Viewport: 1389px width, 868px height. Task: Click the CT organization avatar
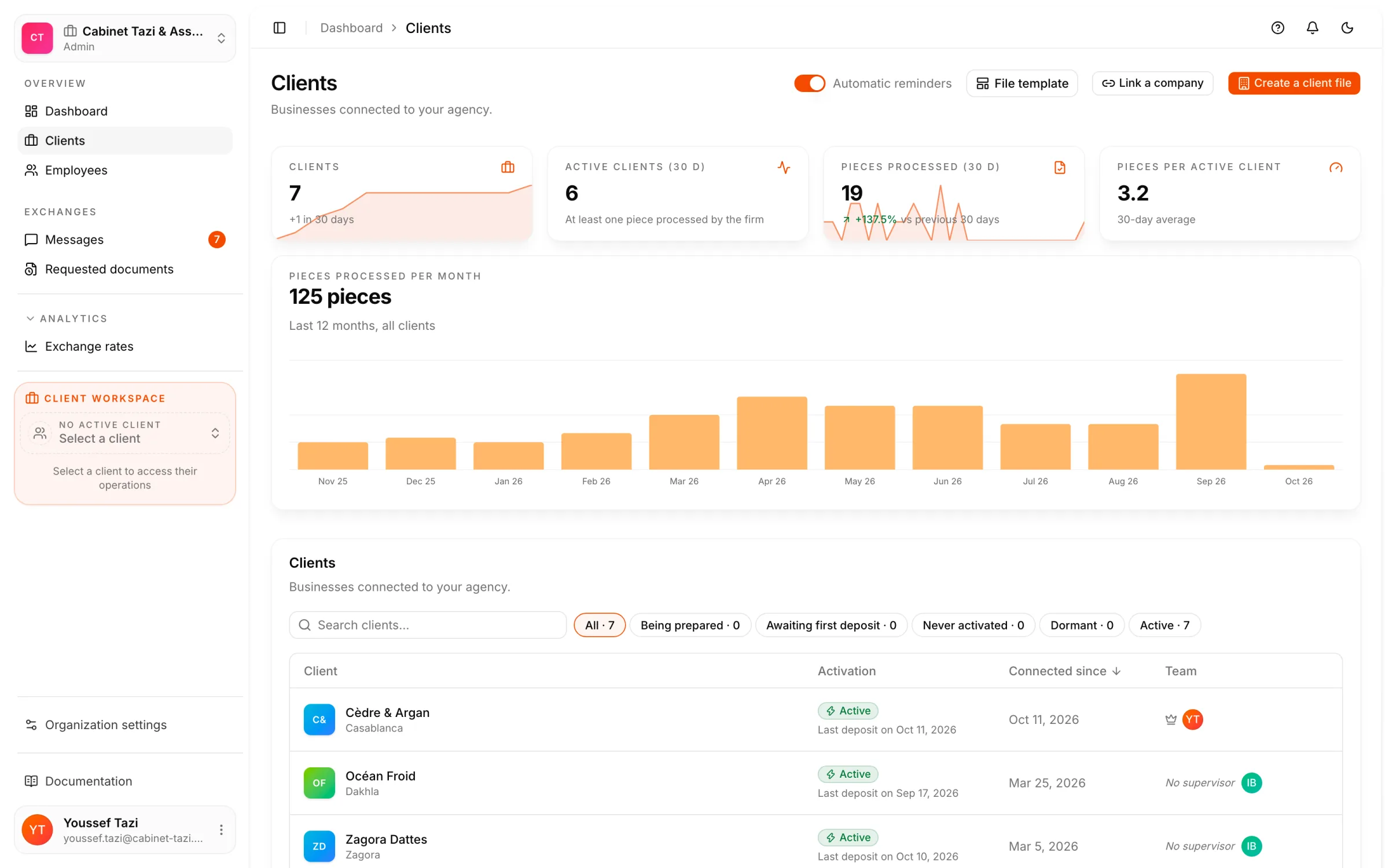tap(37, 38)
